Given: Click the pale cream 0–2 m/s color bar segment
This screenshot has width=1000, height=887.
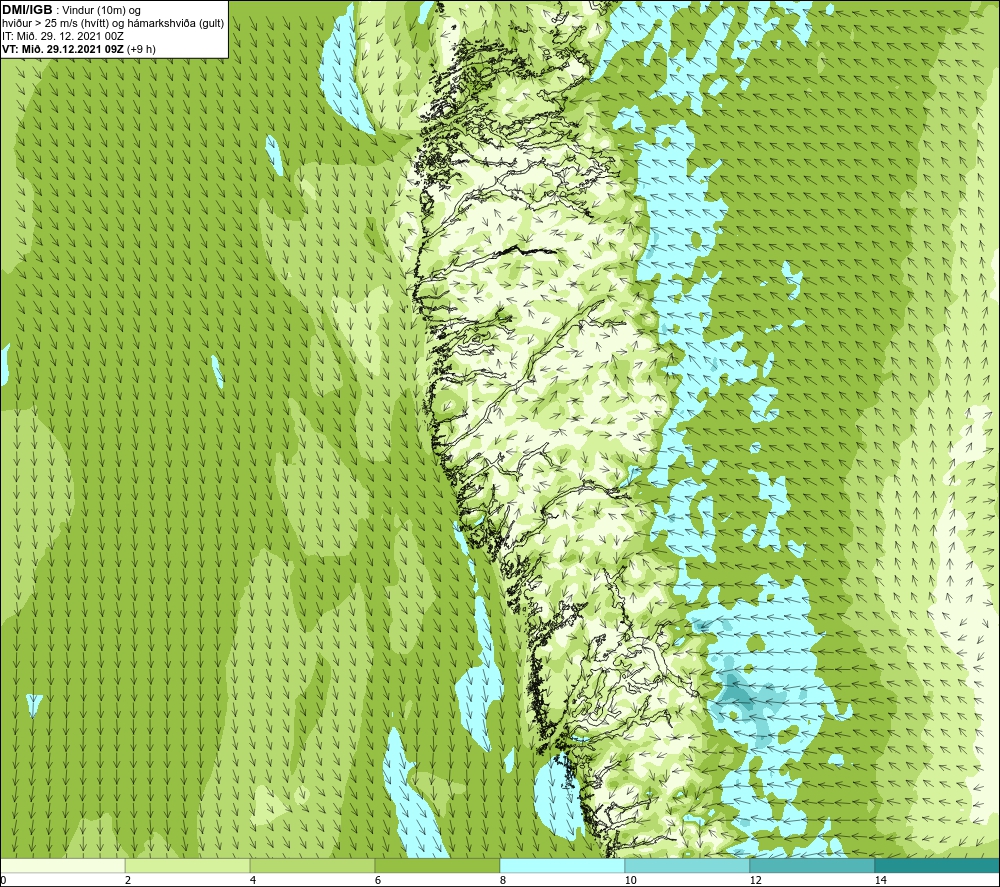Looking at the screenshot, I should [x=62, y=865].
